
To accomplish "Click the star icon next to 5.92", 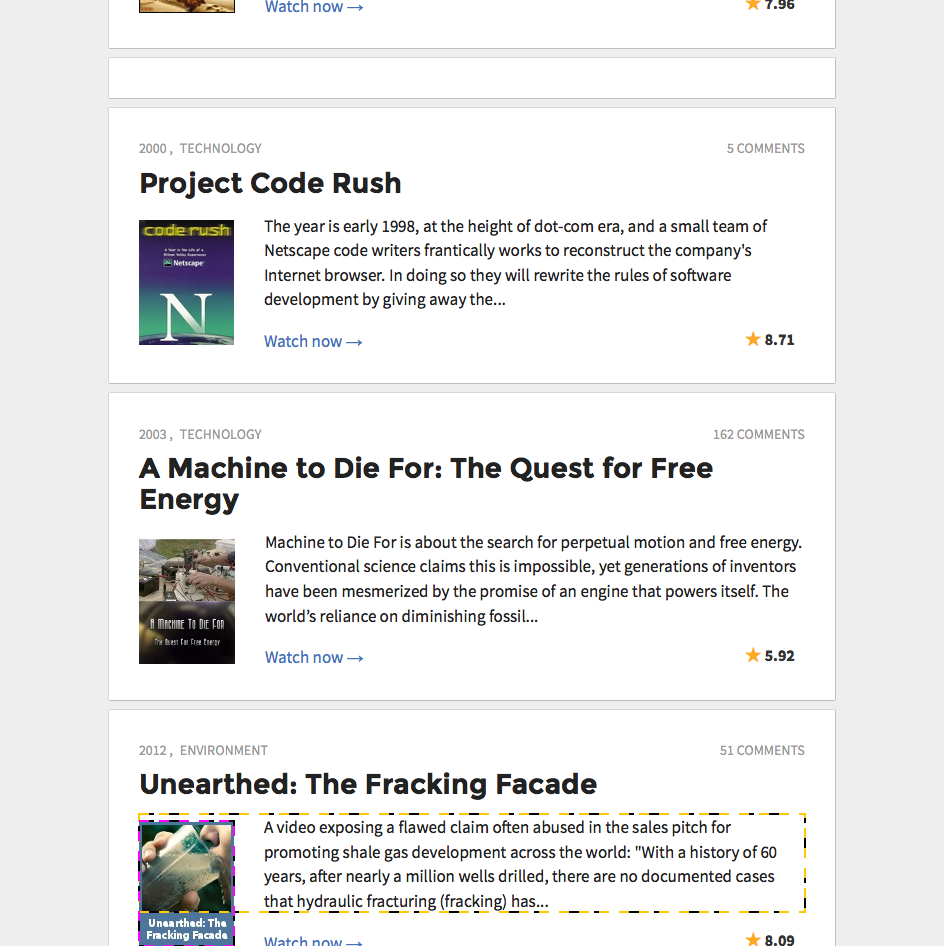I will point(752,655).
